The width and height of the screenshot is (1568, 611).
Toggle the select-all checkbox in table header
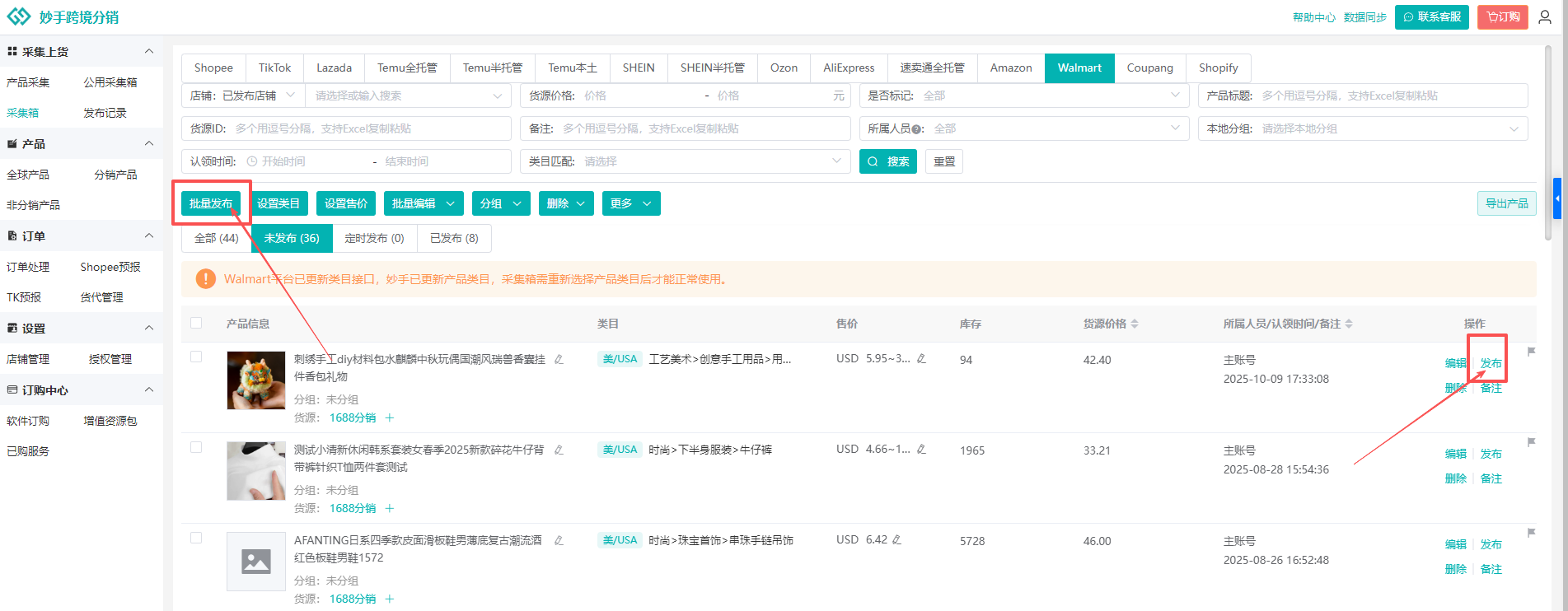point(196,323)
